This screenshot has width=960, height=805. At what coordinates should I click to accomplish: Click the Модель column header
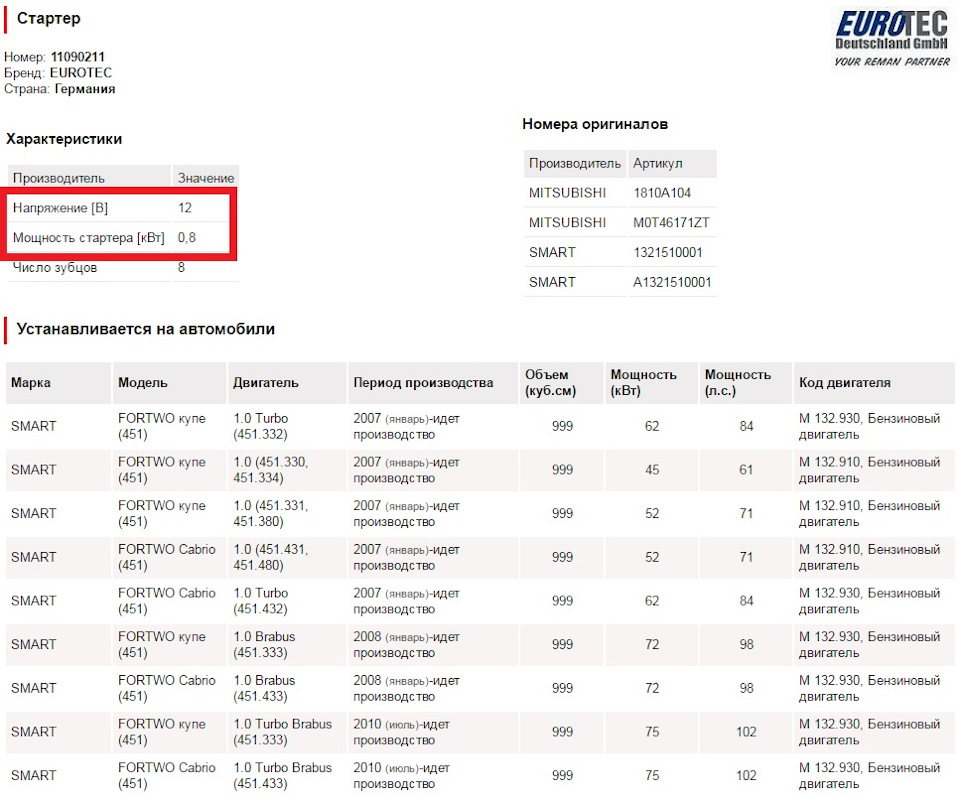[x=142, y=383]
